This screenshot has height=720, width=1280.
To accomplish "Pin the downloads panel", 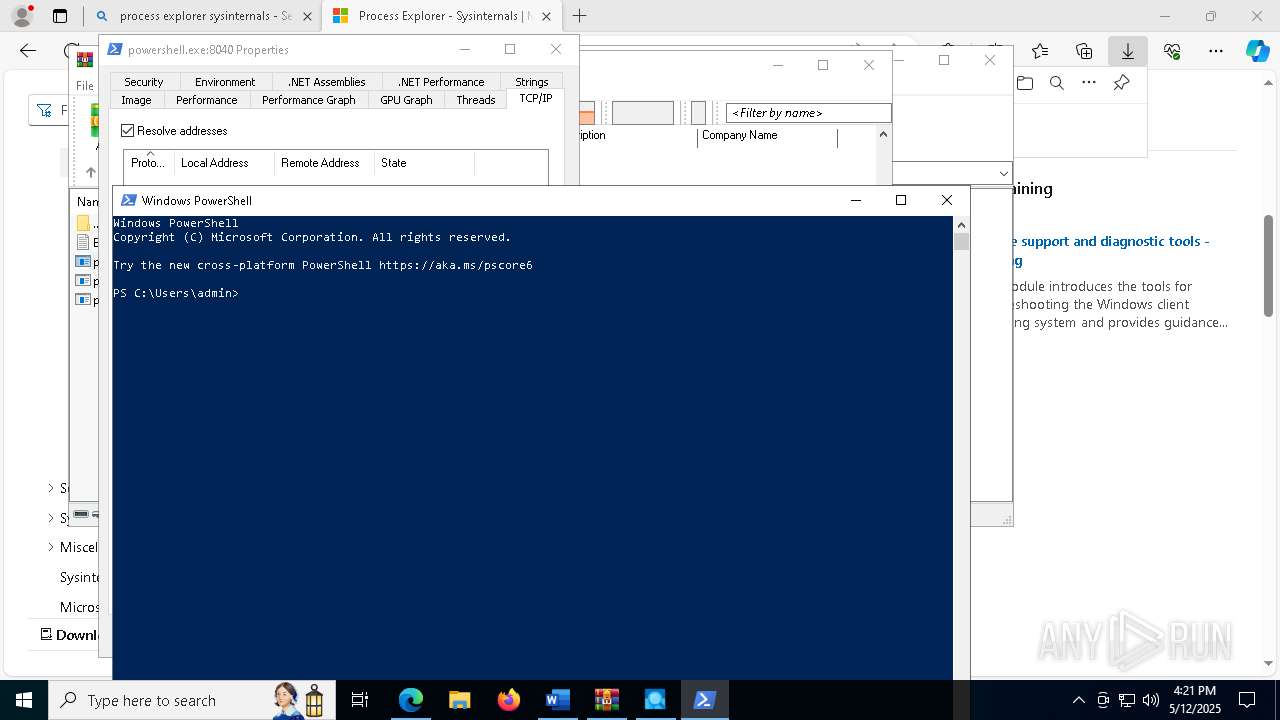I will coord(1122,83).
